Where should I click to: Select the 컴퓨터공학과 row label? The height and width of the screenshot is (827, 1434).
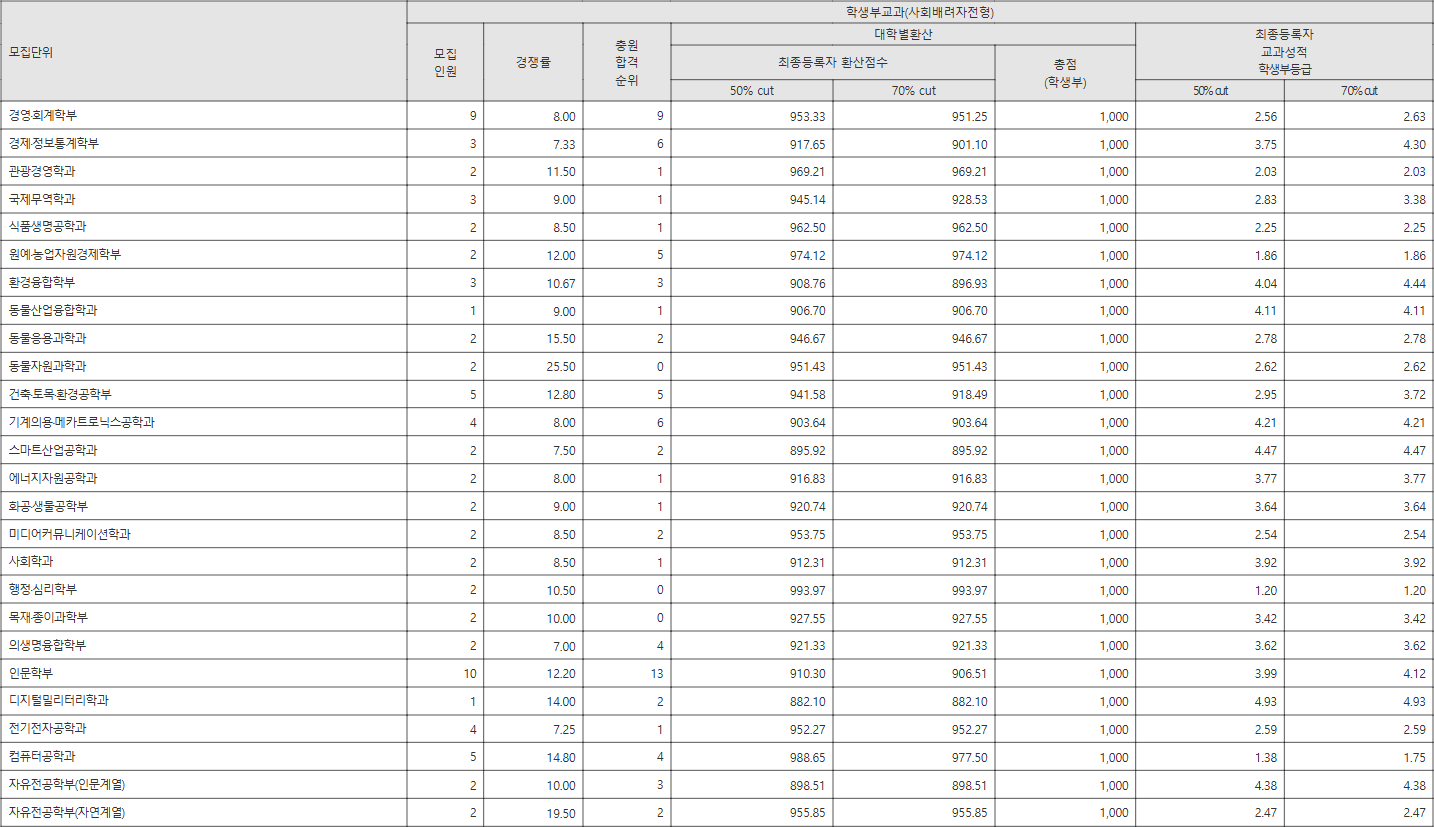[42, 756]
